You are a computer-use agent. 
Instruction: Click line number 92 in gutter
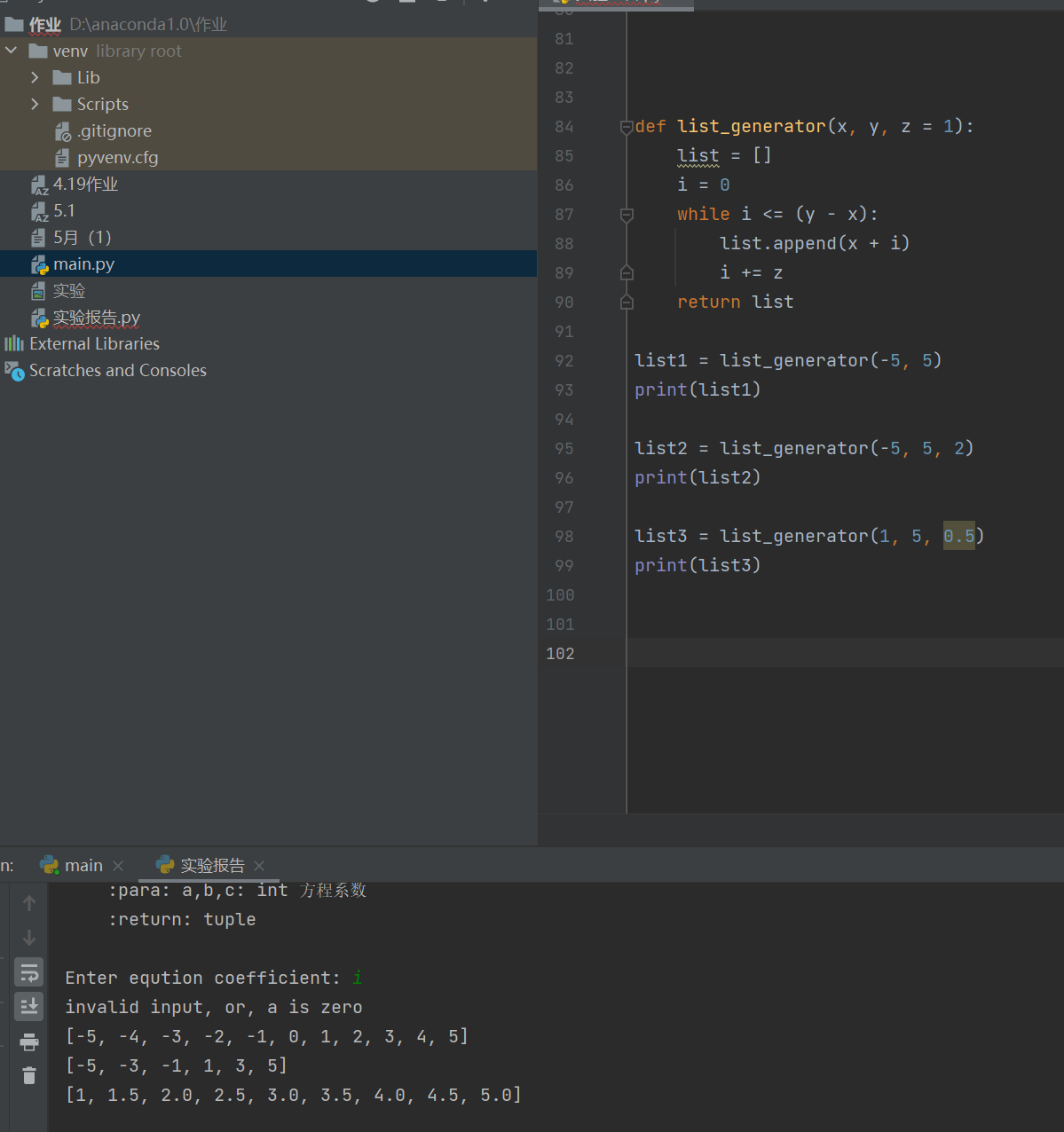click(x=564, y=361)
